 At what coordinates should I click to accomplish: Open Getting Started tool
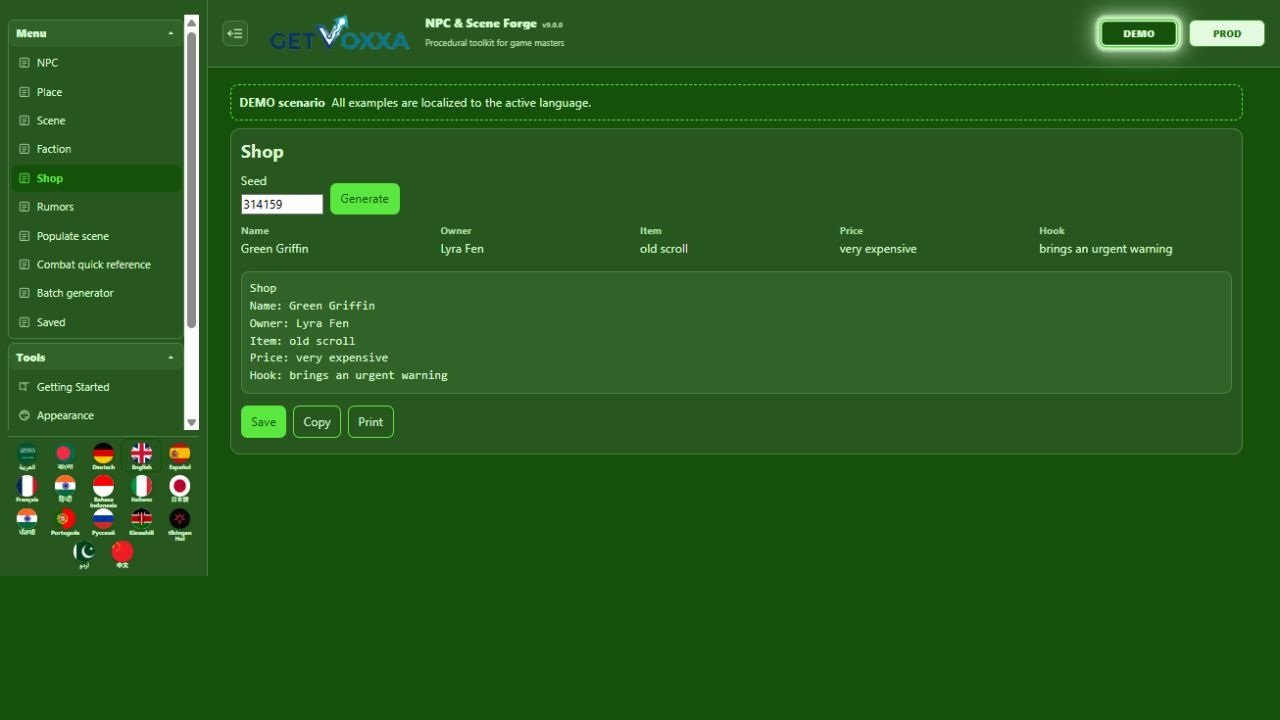pyautogui.click(x=95, y=387)
